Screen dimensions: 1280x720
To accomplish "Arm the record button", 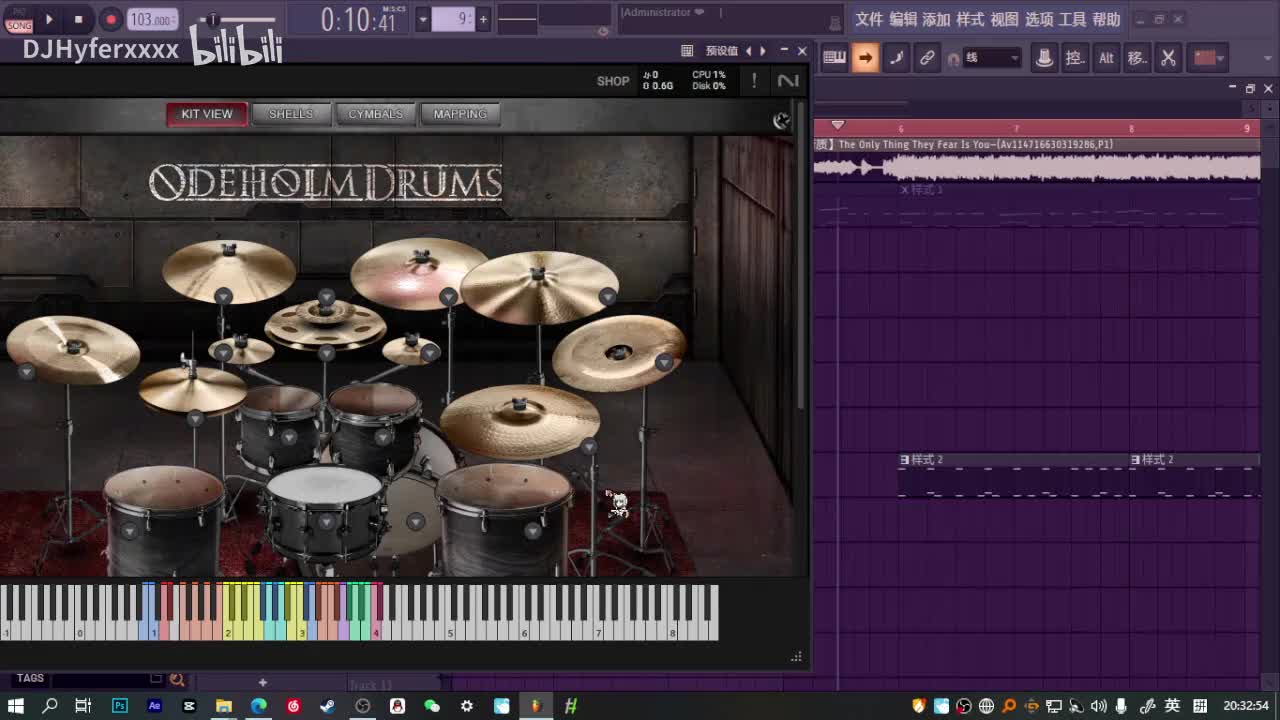I will tap(111, 19).
